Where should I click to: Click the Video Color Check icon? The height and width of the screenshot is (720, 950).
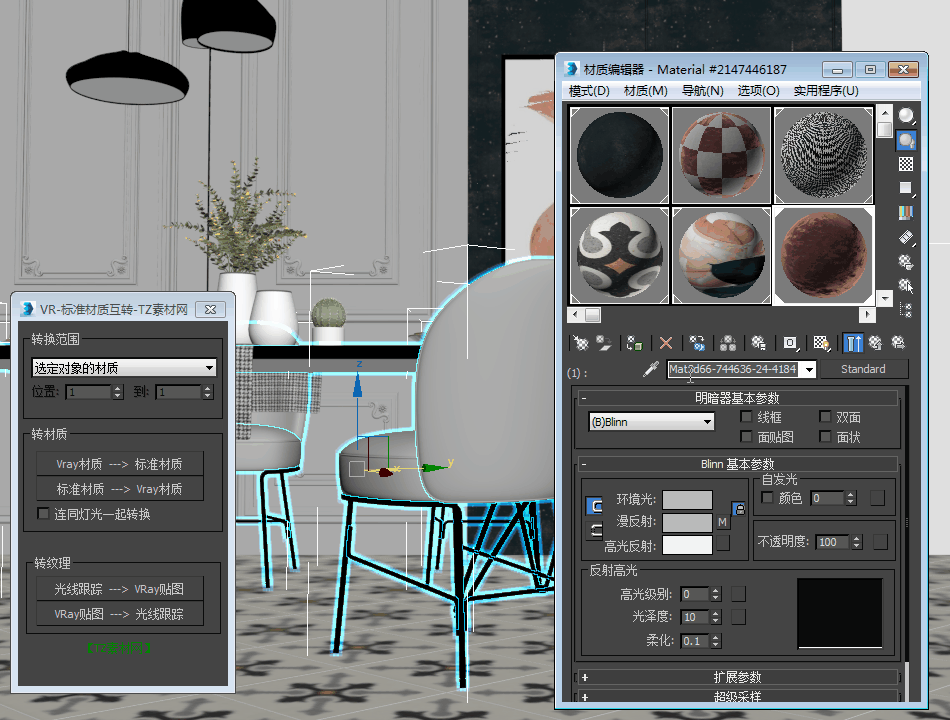coord(906,212)
